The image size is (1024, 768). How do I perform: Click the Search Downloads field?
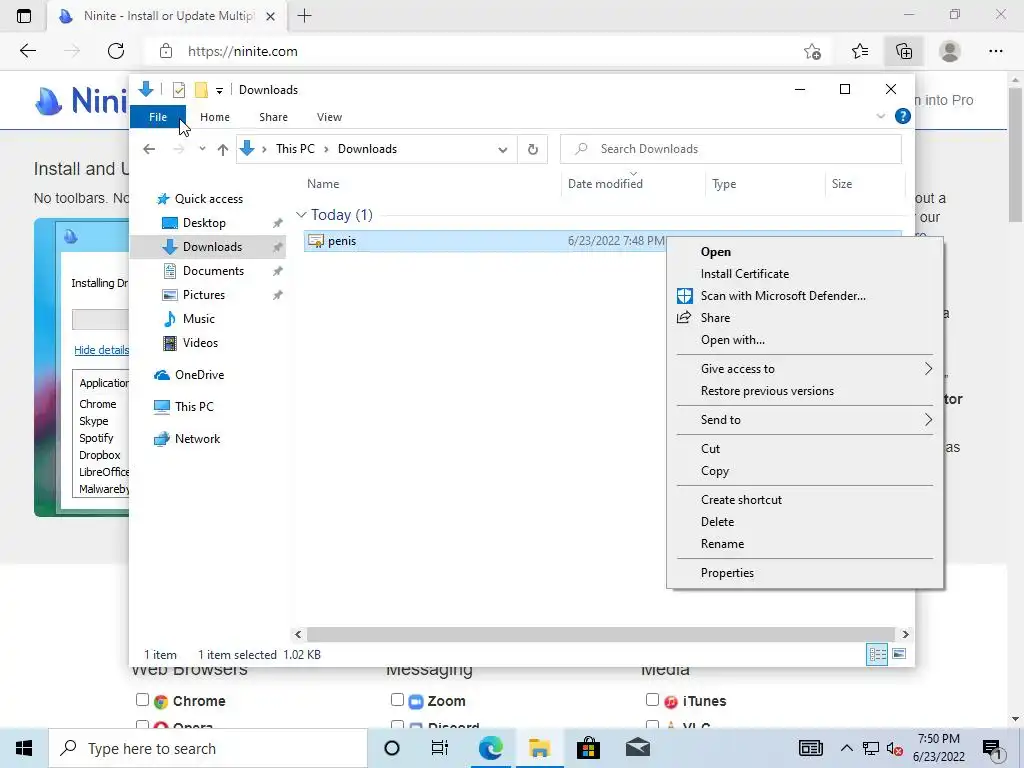[731, 149]
